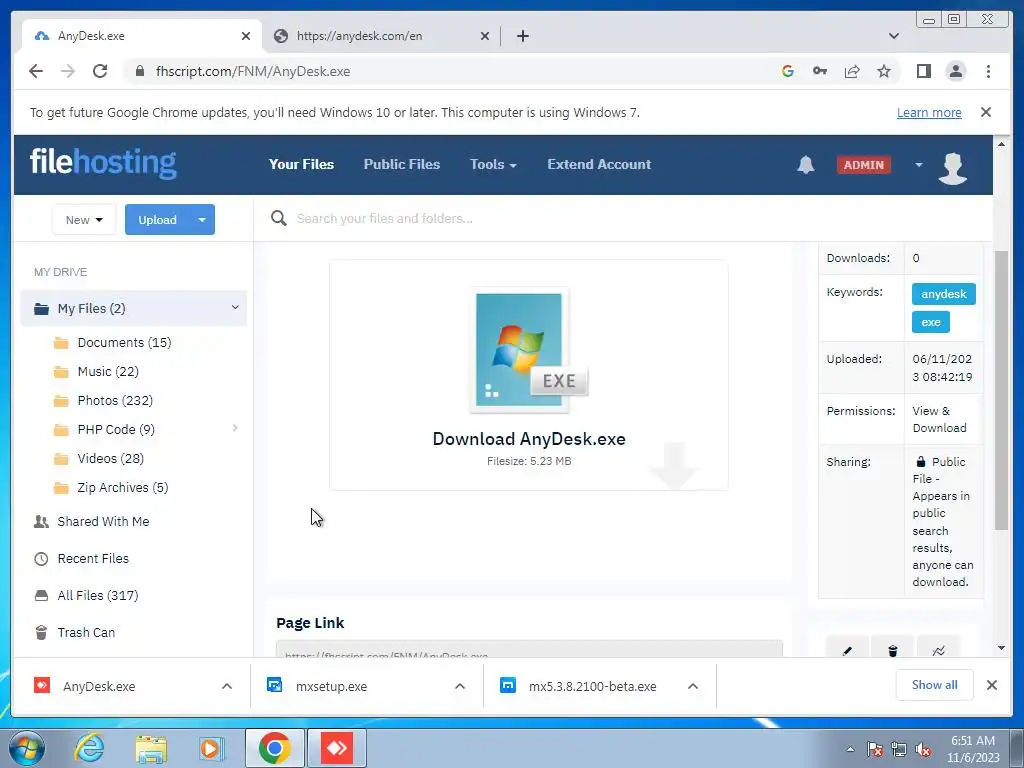Open Extend Account

(599, 165)
